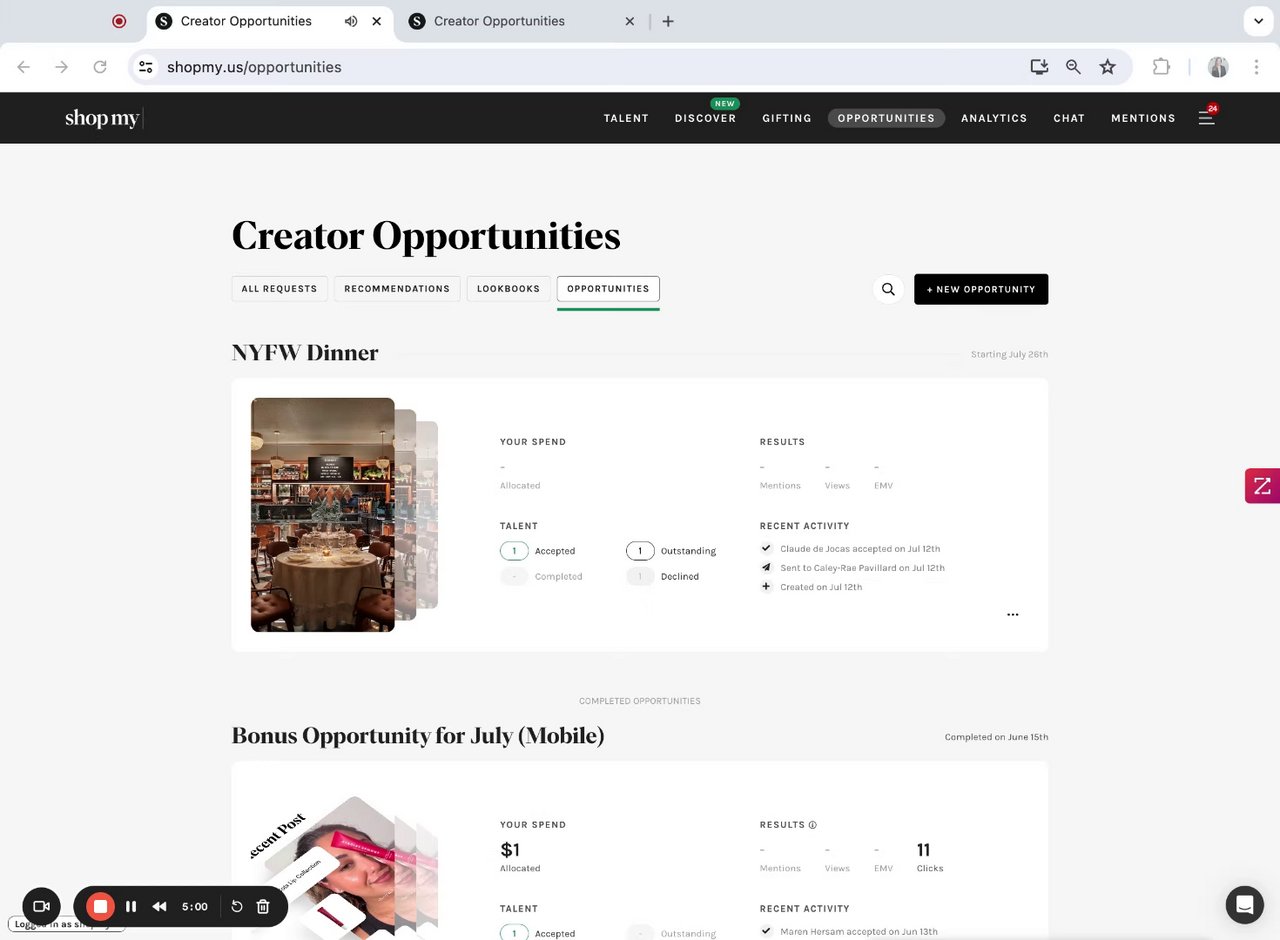
Task: Click the rewind recording icon
Action: pos(159,906)
